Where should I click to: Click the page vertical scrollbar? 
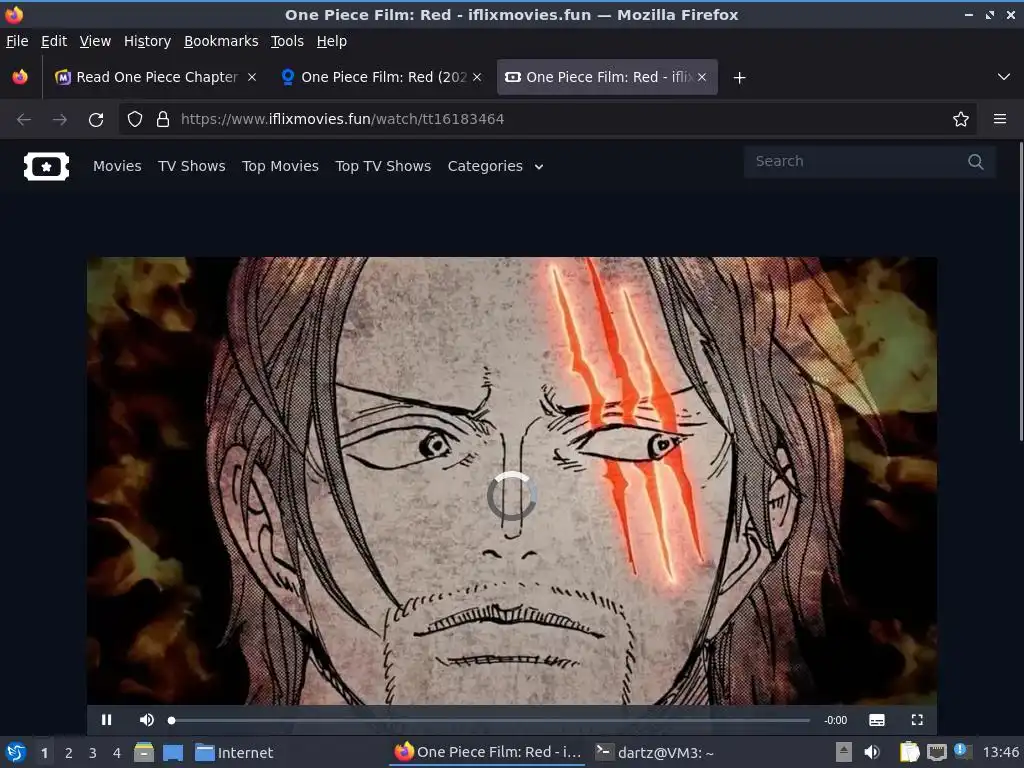pyautogui.click(x=1020, y=291)
